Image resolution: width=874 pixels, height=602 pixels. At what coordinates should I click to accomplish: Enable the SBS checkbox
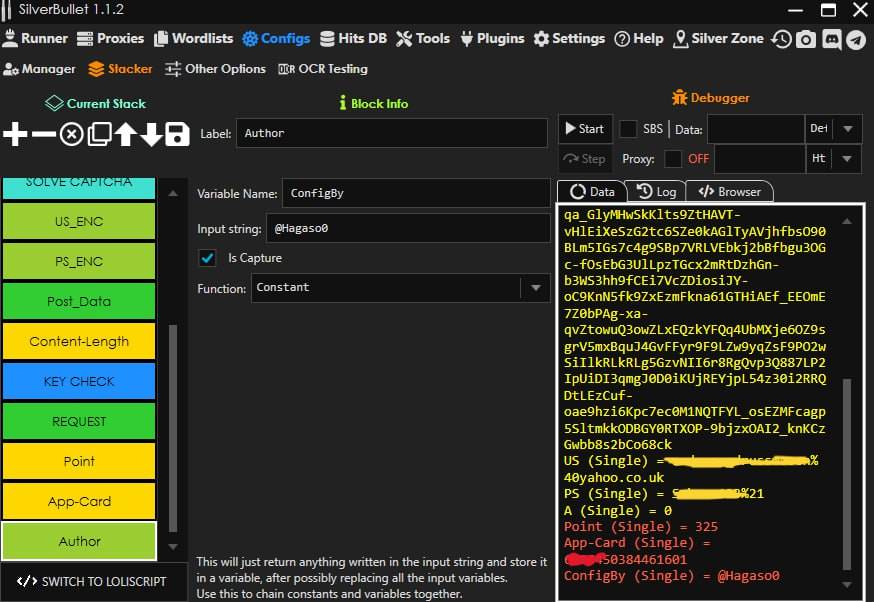(x=628, y=129)
